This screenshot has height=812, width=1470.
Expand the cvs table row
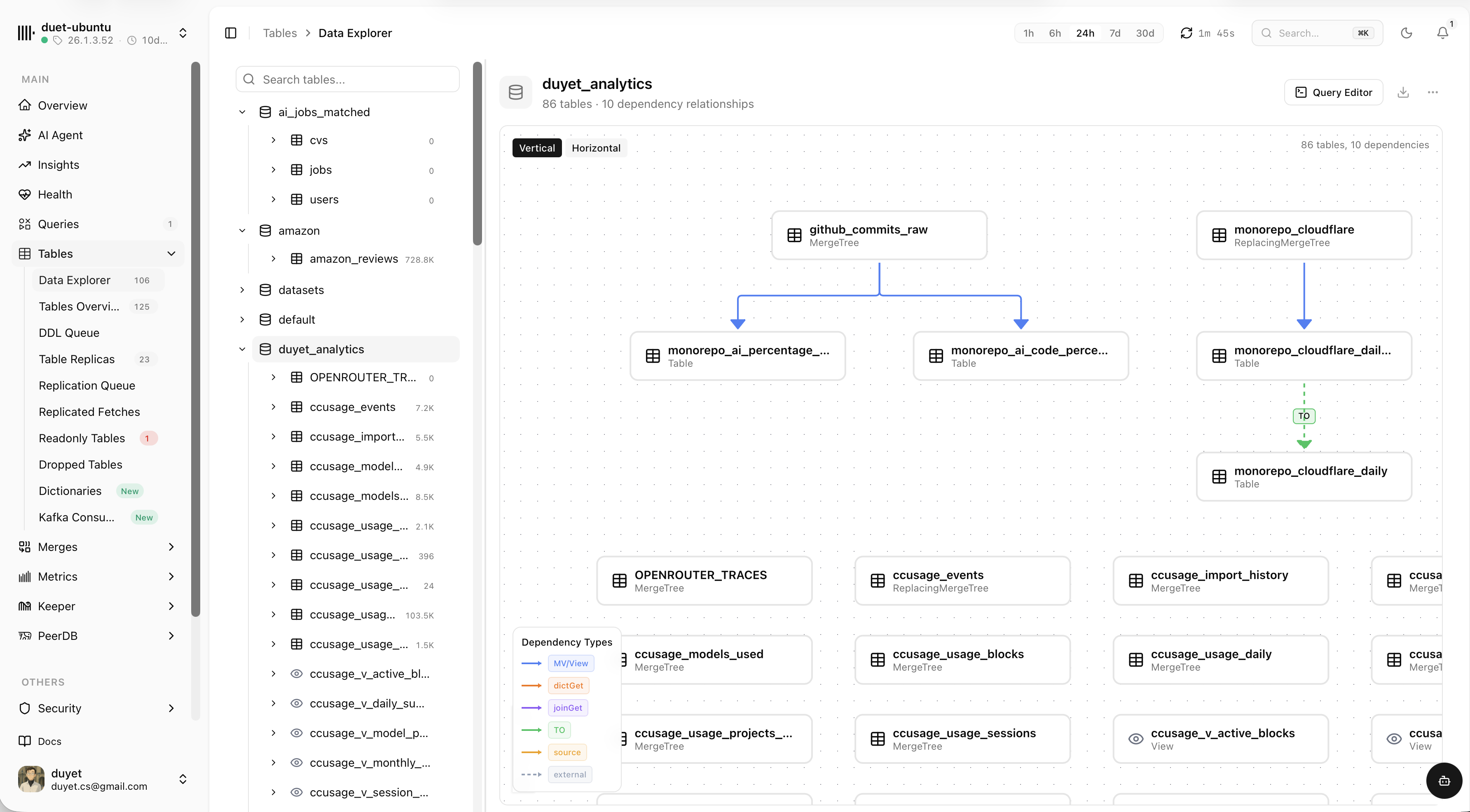pos(273,140)
